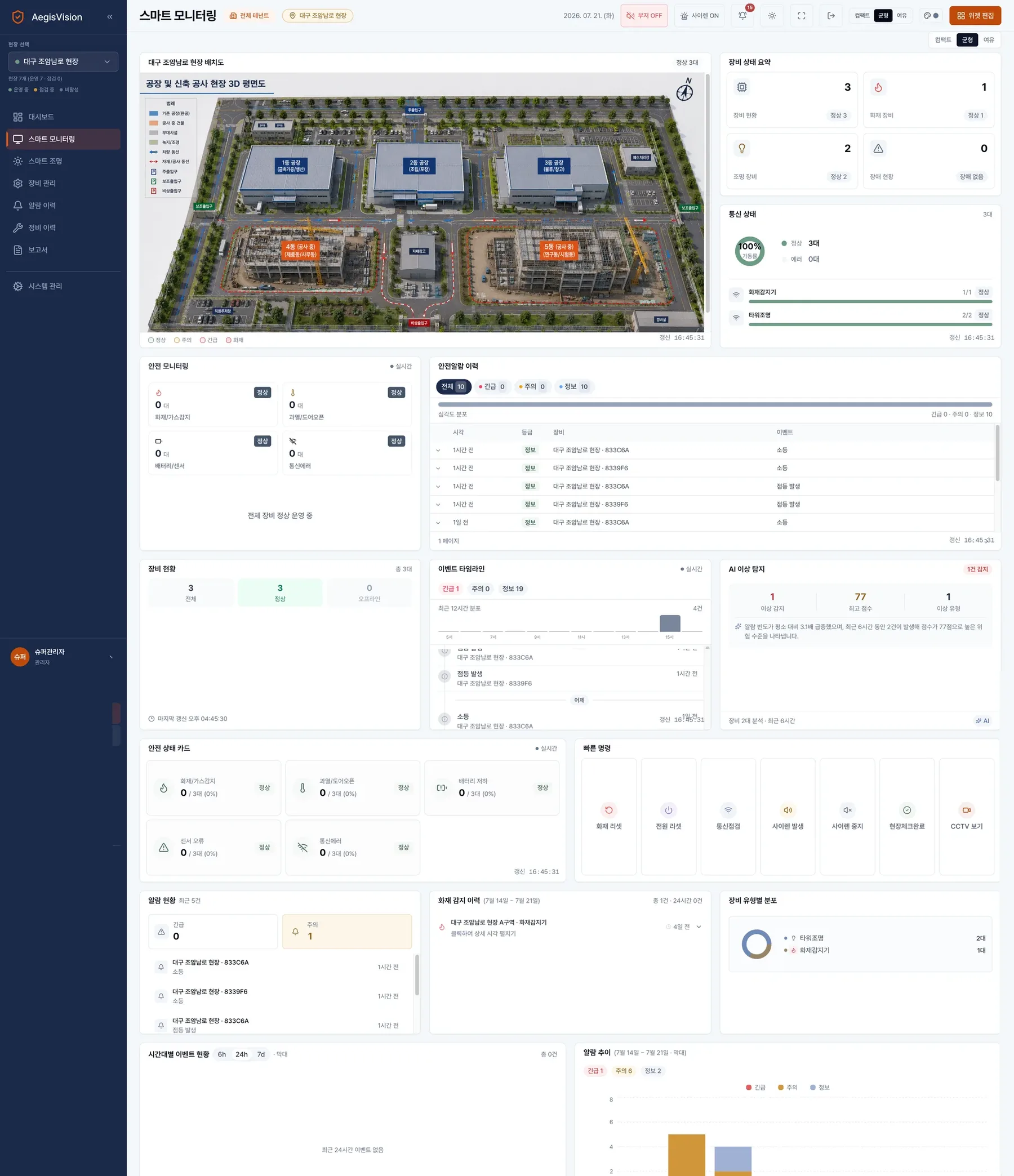The height and width of the screenshot is (1176, 1014).
Task: Click the 장비 유형별 분포 donut chart
Action: [x=756, y=944]
